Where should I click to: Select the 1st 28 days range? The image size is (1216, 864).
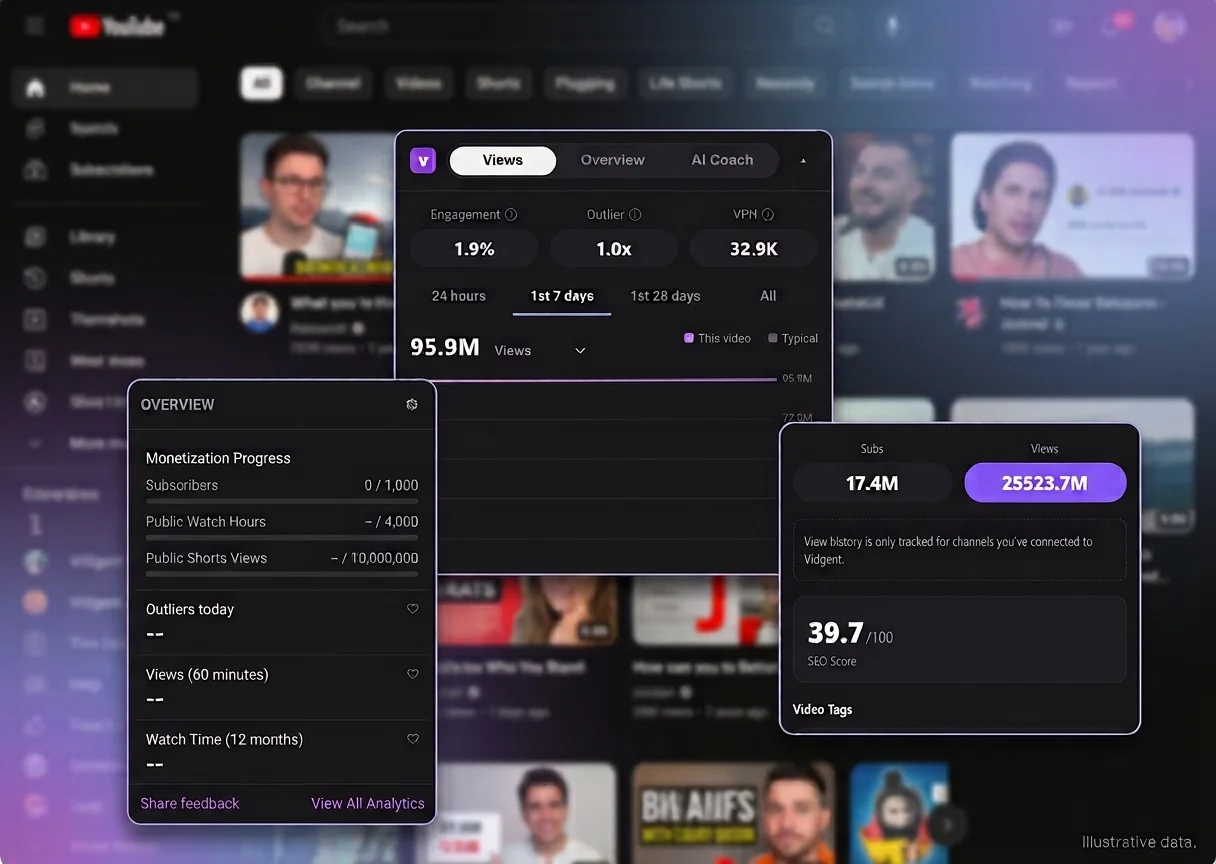(x=665, y=296)
